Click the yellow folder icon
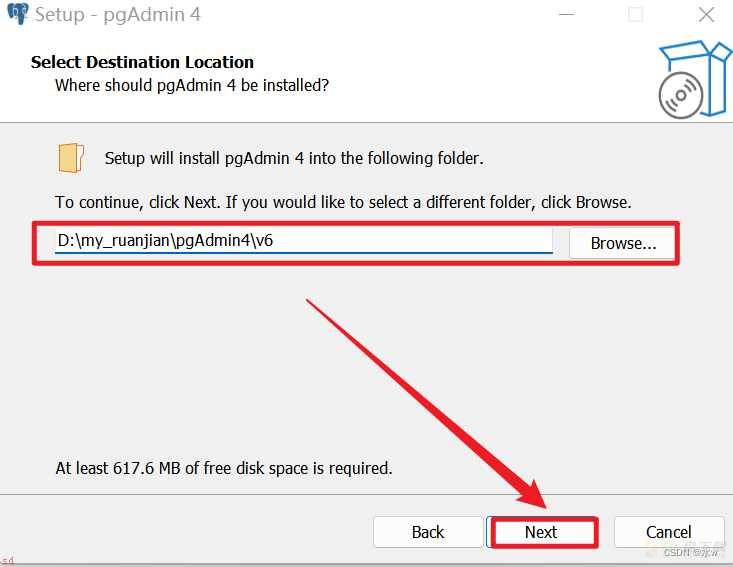The width and height of the screenshot is (733, 567). pyautogui.click(x=71, y=158)
